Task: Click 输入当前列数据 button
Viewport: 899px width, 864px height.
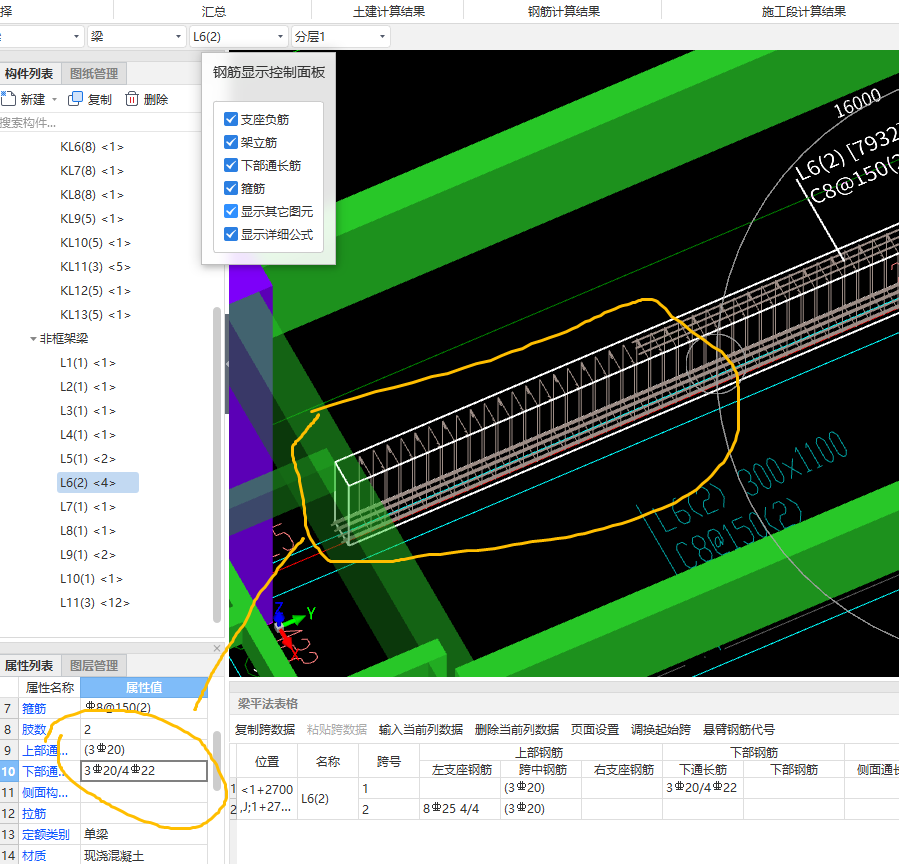Action: tap(421, 729)
